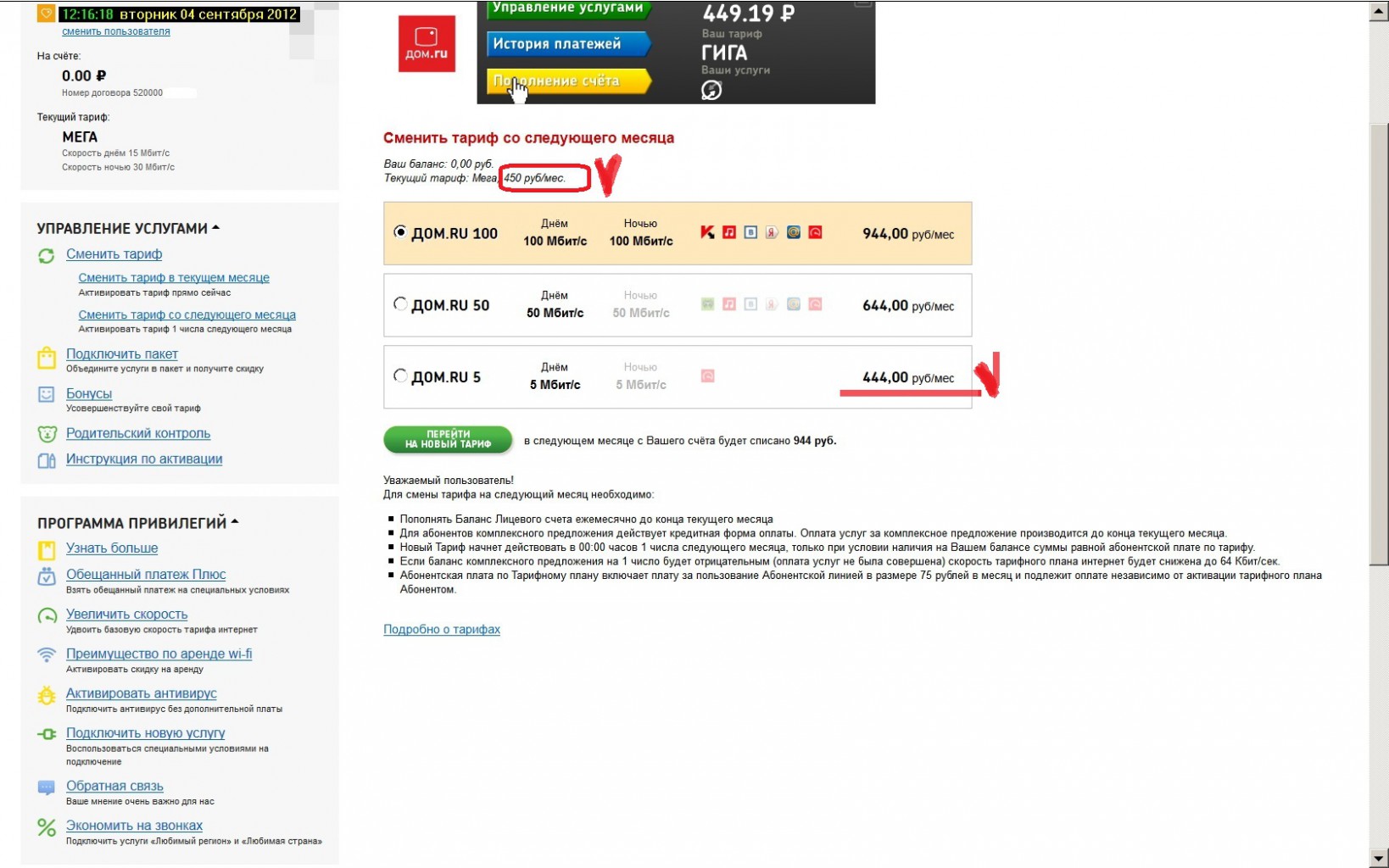The height and width of the screenshot is (868, 1389).
Task: Click the Kaspersky icon in ДОМ.RU 100 row
Action: pos(707,232)
